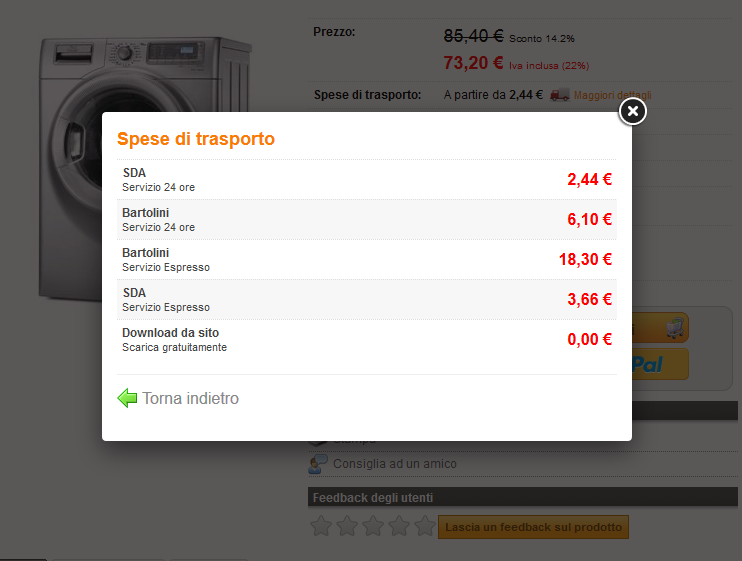This screenshot has height=561, width=742.
Task: Click the shopping cart icon on add button
Action: click(x=675, y=327)
